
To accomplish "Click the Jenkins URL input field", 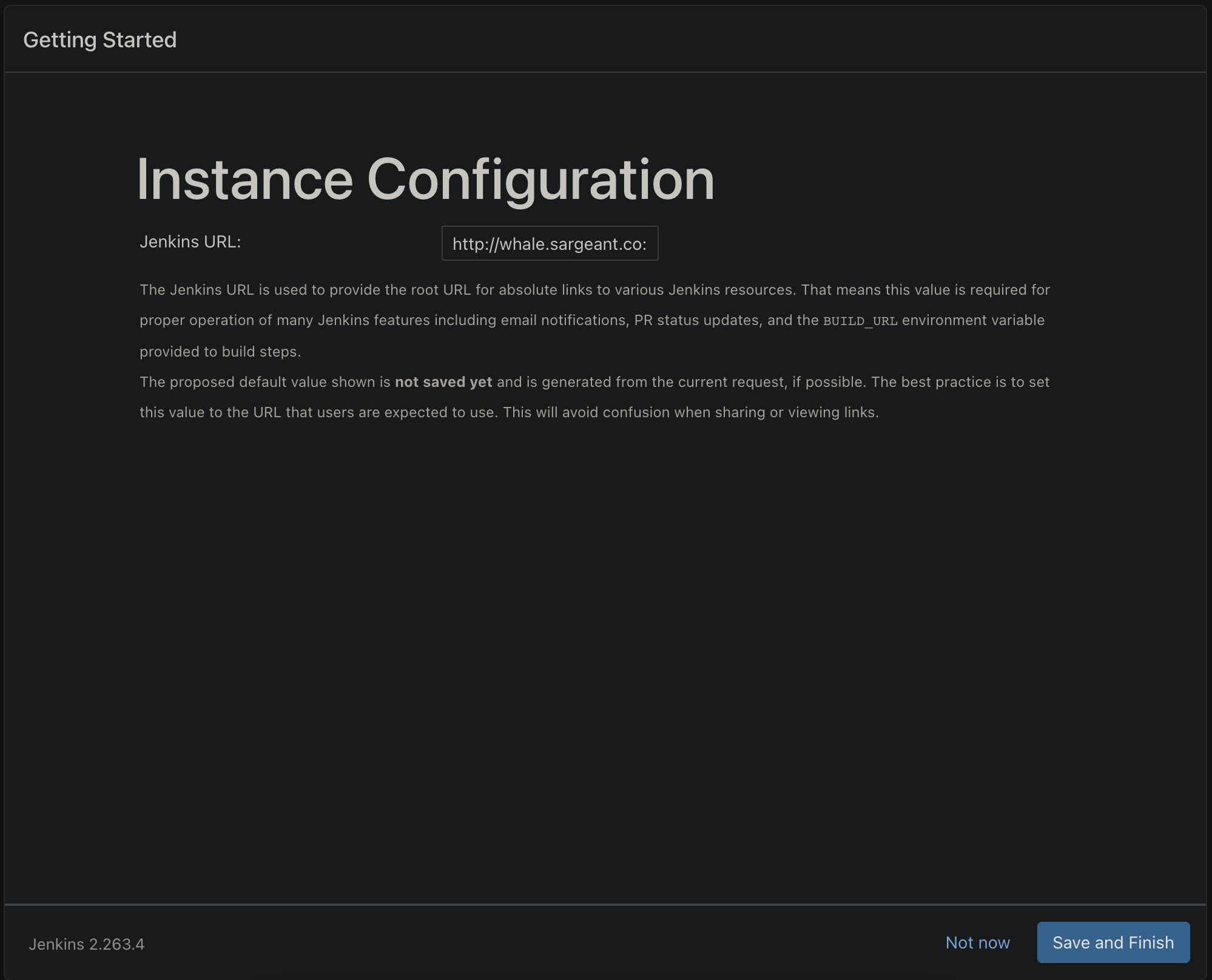I will pos(550,243).
